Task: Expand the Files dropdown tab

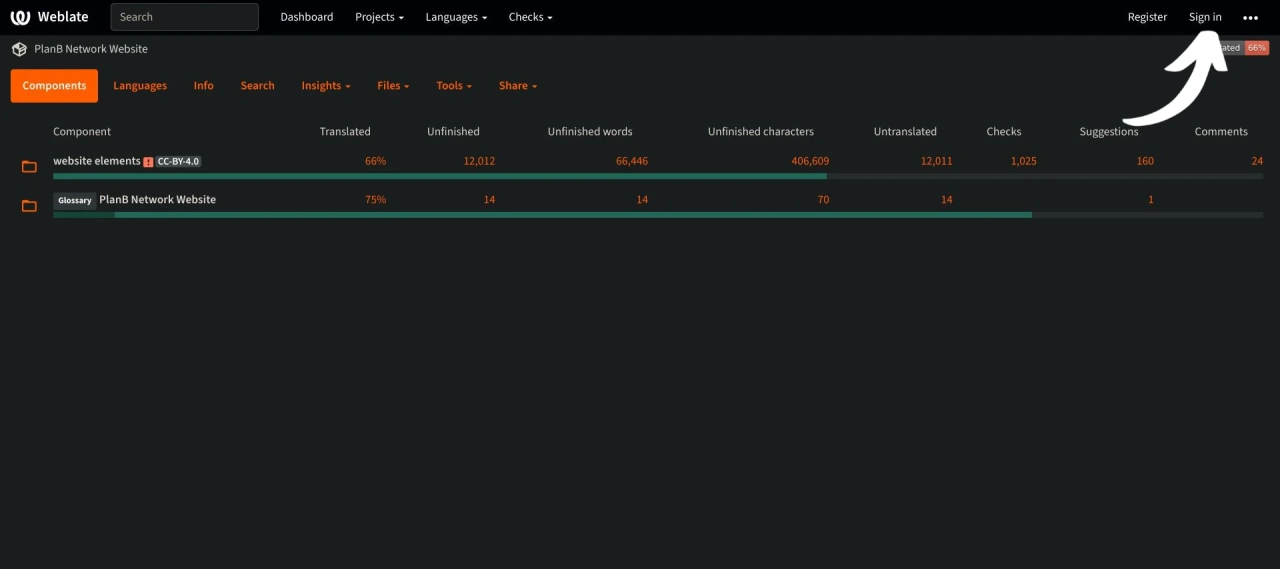Action: (394, 86)
